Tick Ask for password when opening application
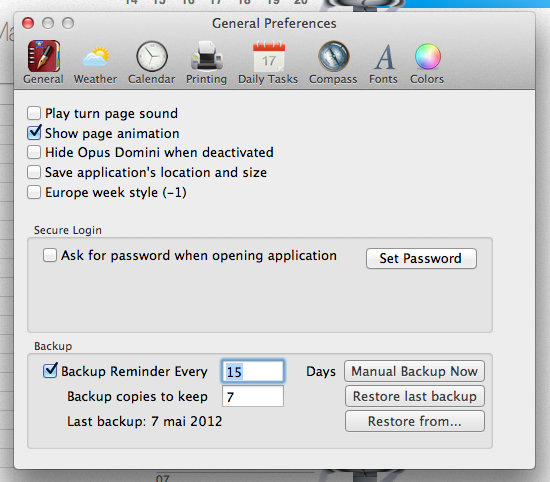The width and height of the screenshot is (550, 482). click(x=50, y=255)
